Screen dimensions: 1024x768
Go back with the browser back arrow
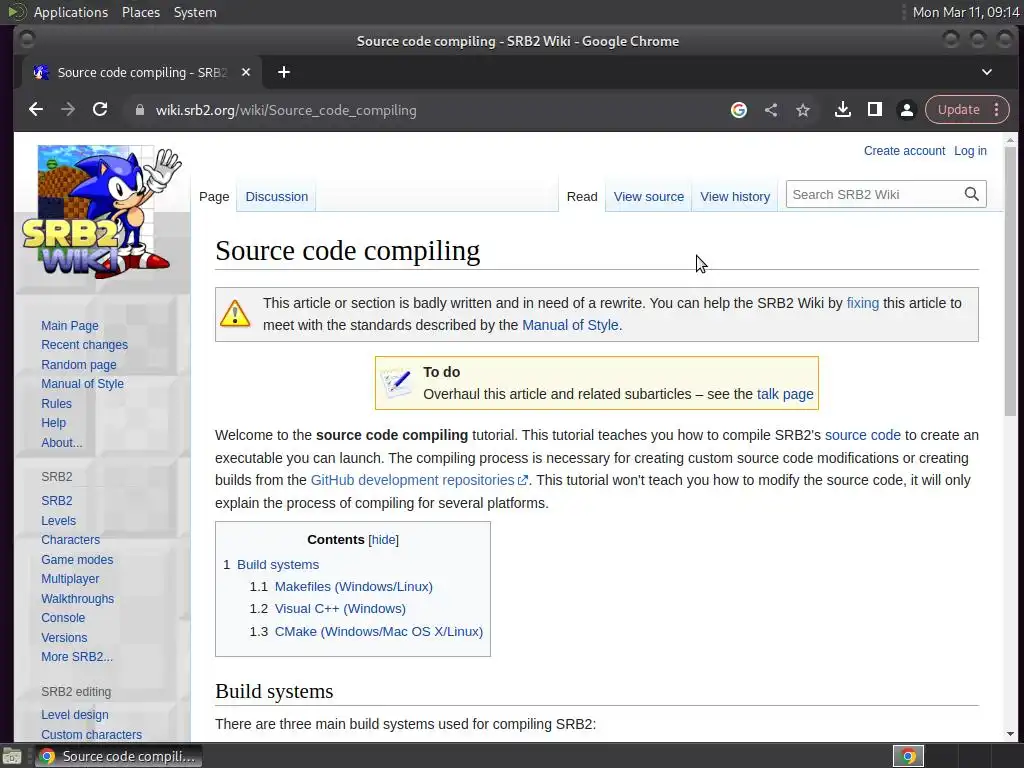pos(36,110)
